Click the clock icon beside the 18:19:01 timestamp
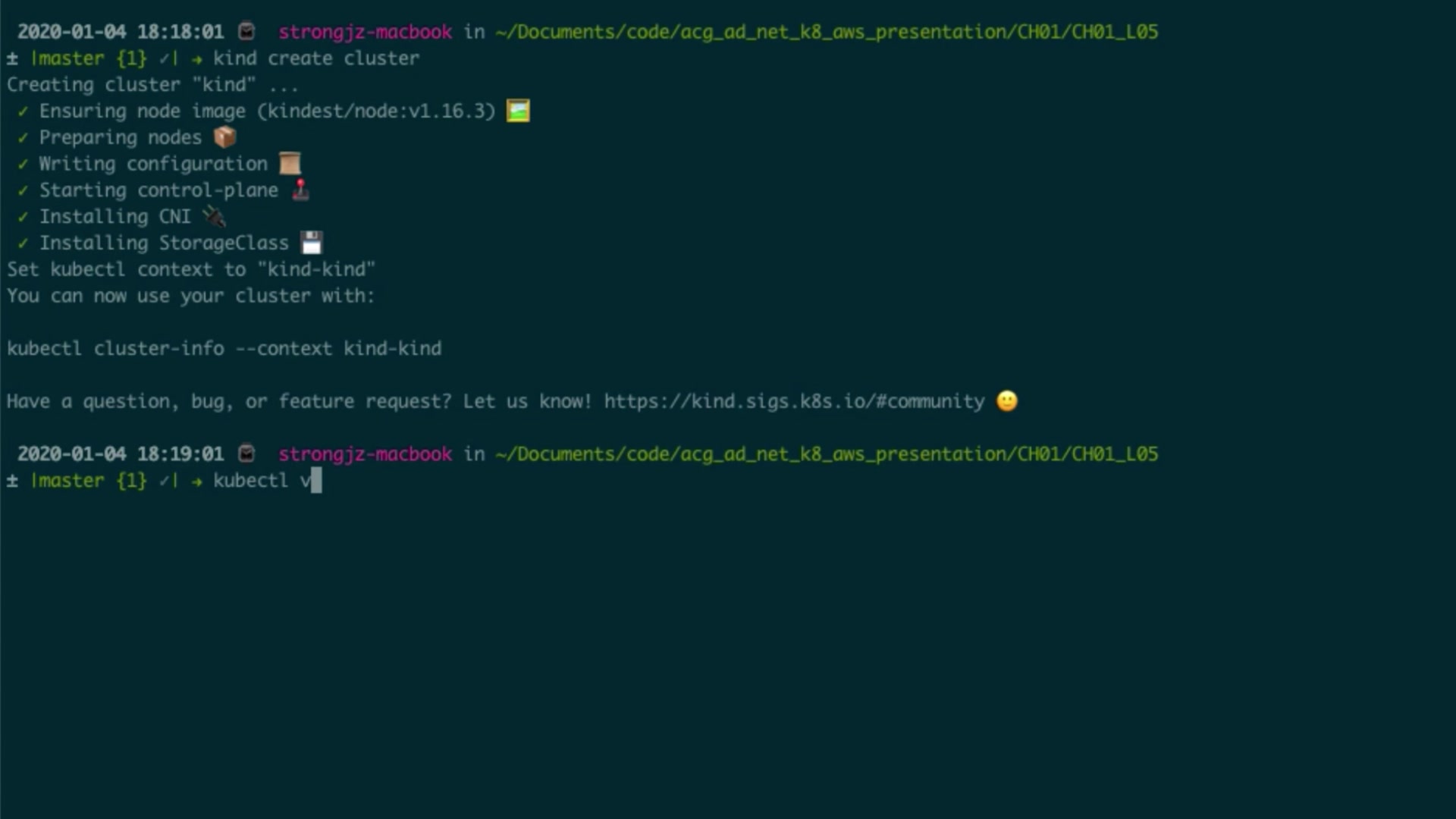Screen dimensions: 1456x819 [246, 453]
